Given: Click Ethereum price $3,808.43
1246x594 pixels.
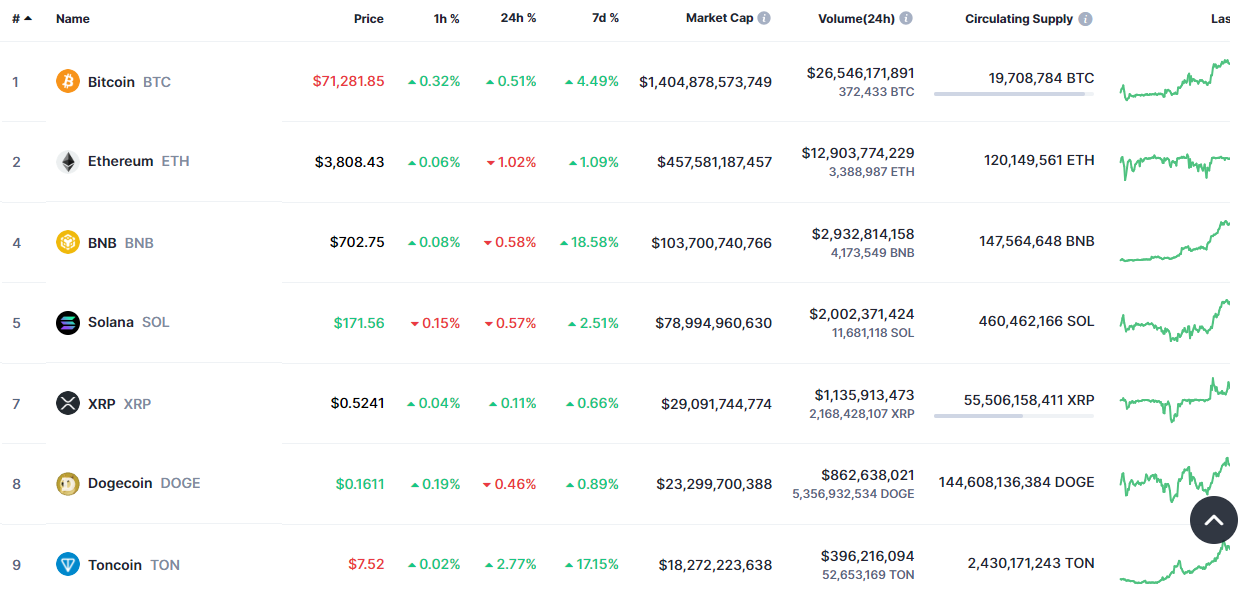Looking at the screenshot, I should point(349,161).
